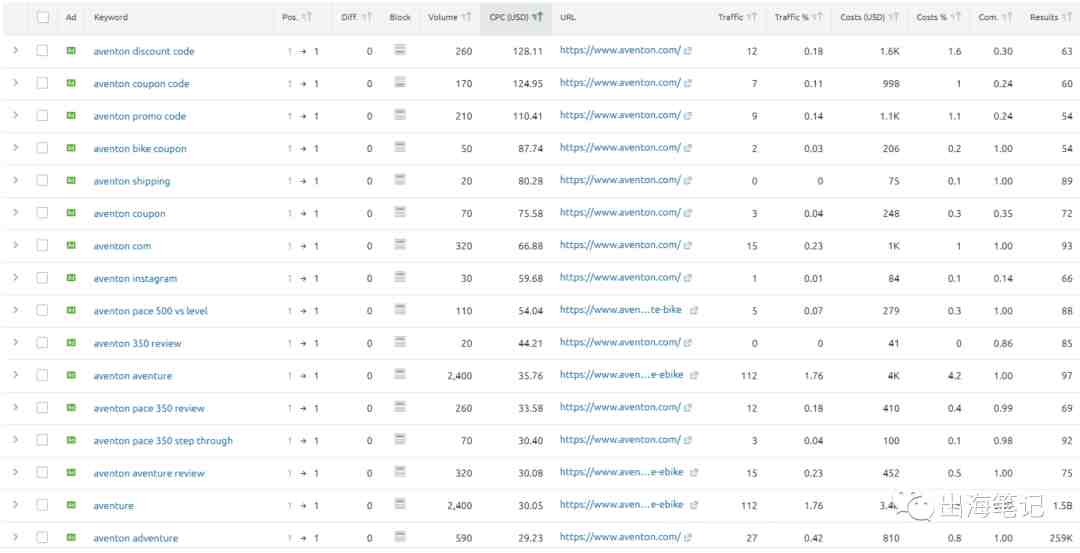
Task: Click ad icon for aventure keyword
Action: (71, 505)
